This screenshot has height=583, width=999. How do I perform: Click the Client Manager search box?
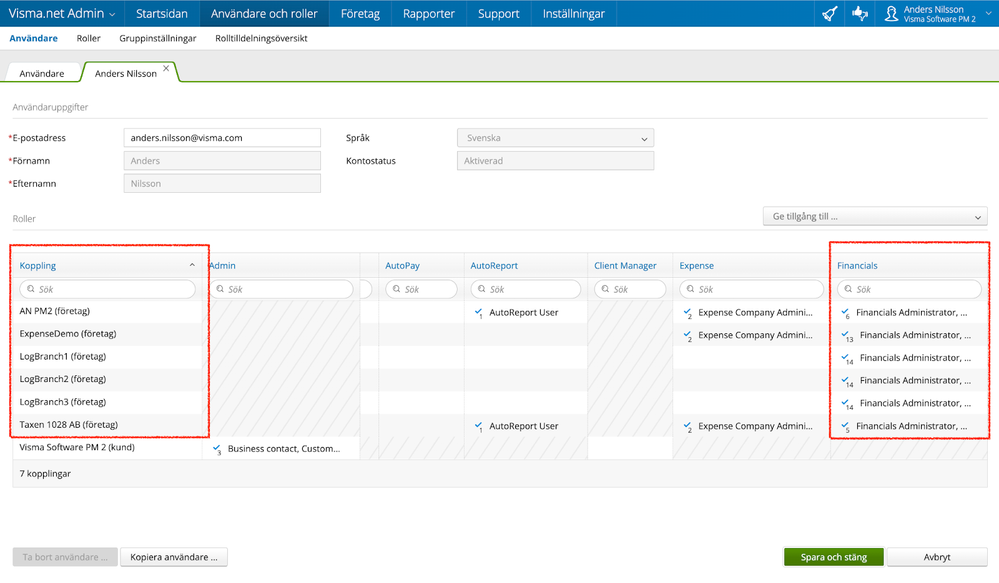point(630,289)
